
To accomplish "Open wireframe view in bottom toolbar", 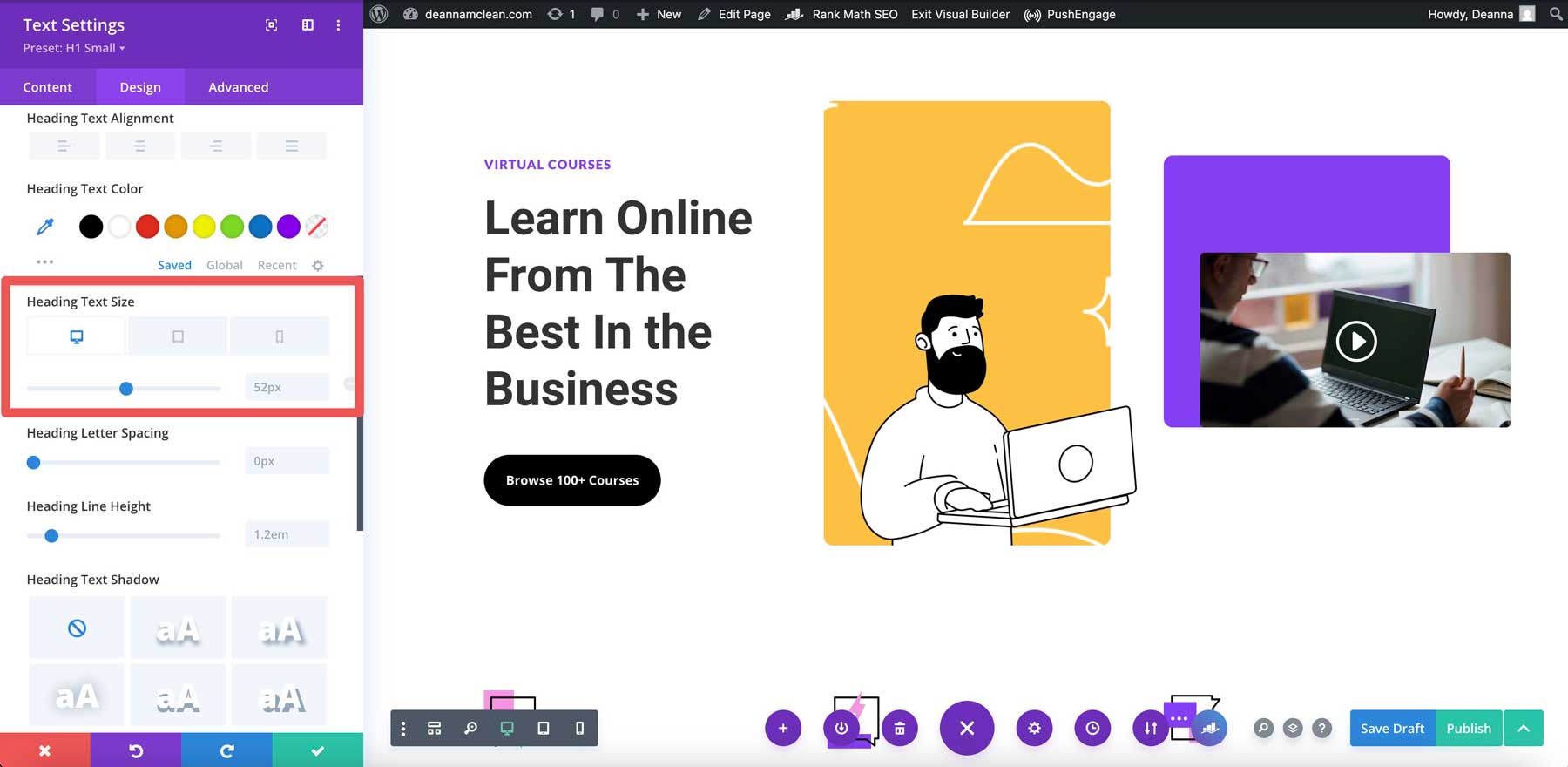I will [x=434, y=729].
